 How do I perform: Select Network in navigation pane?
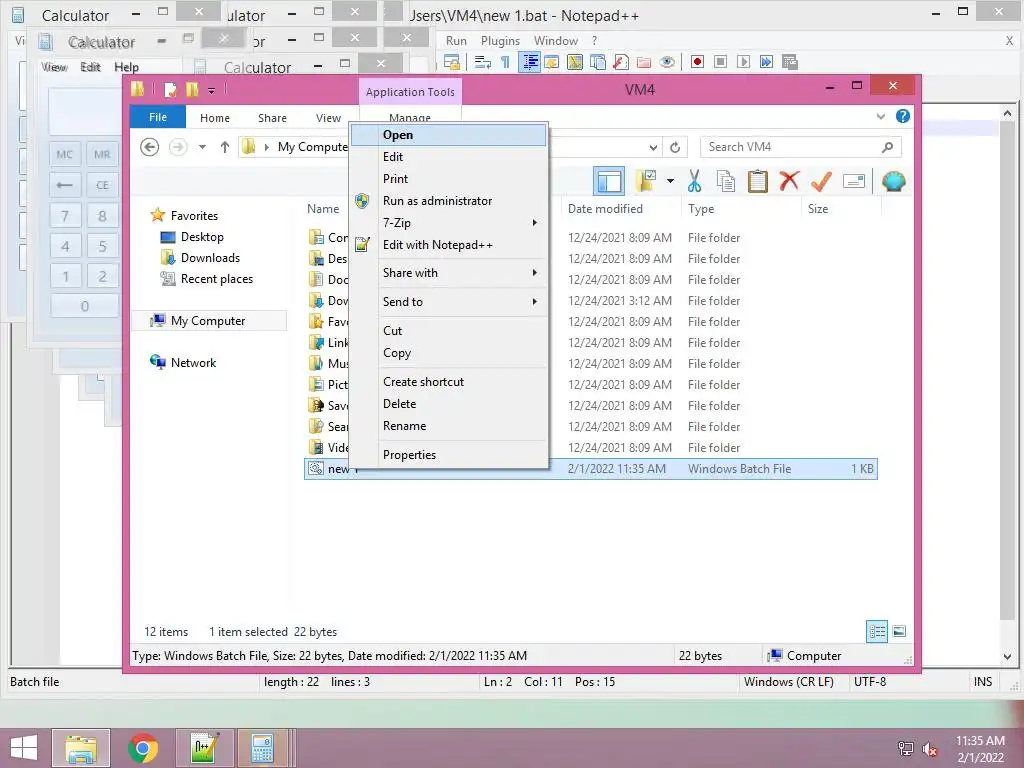click(193, 362)
